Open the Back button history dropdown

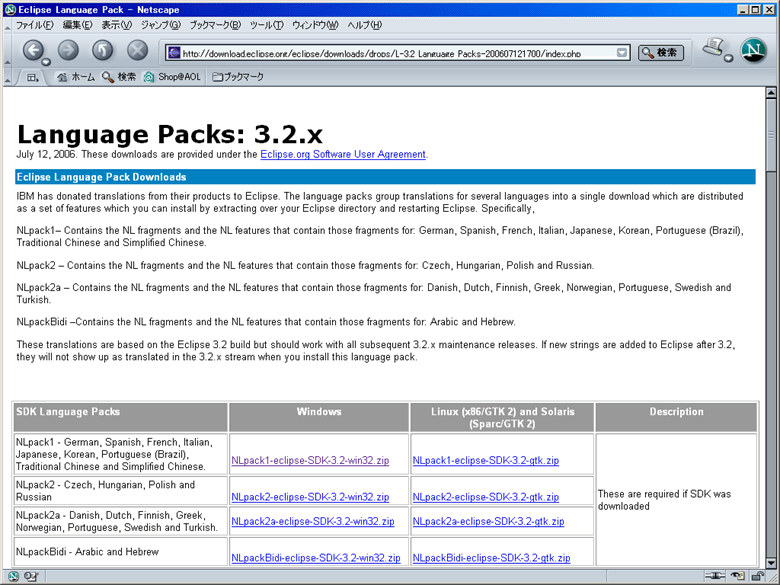tap(46, 62)
